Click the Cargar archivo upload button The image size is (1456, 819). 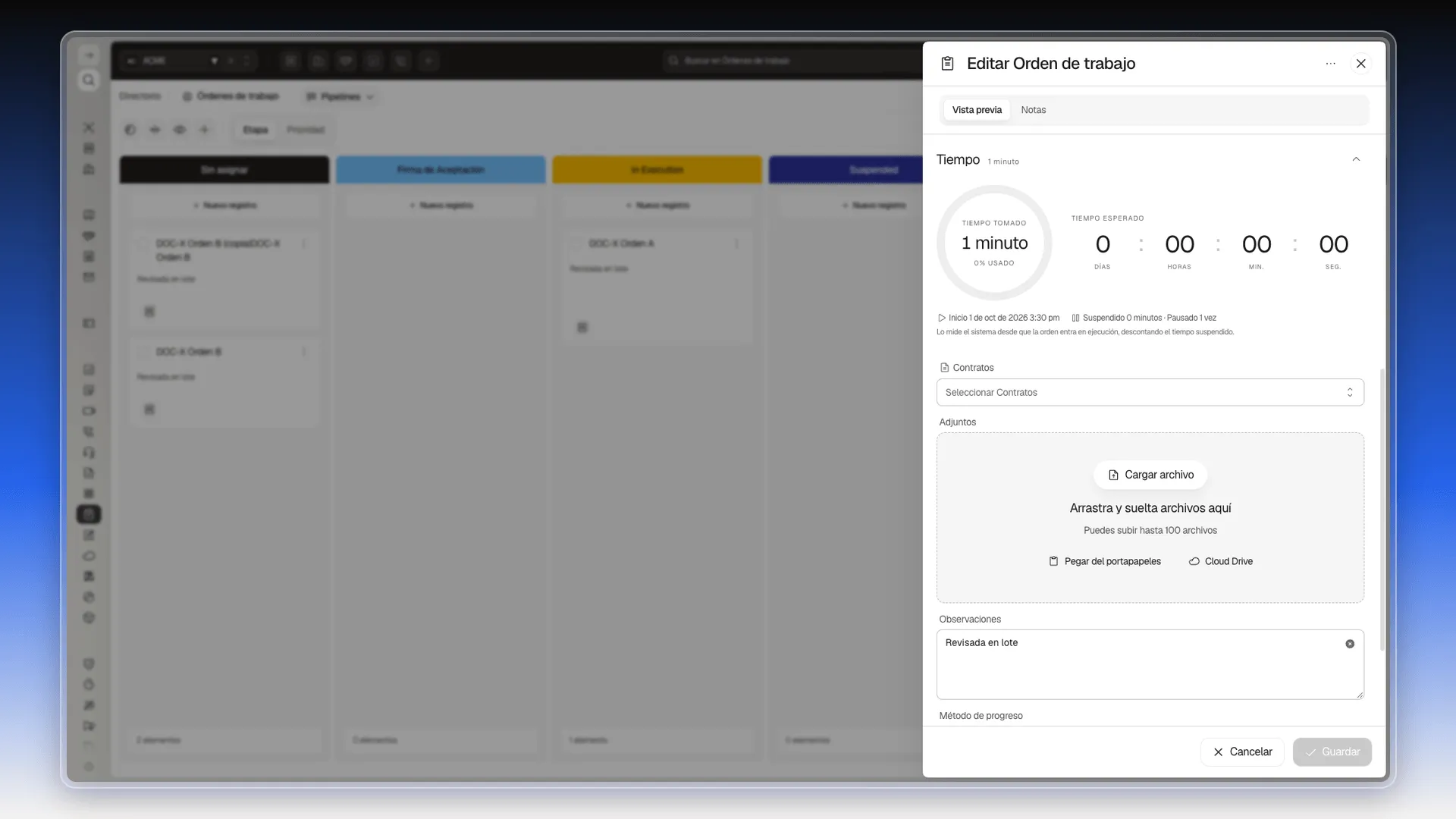tap(1150, 475)
